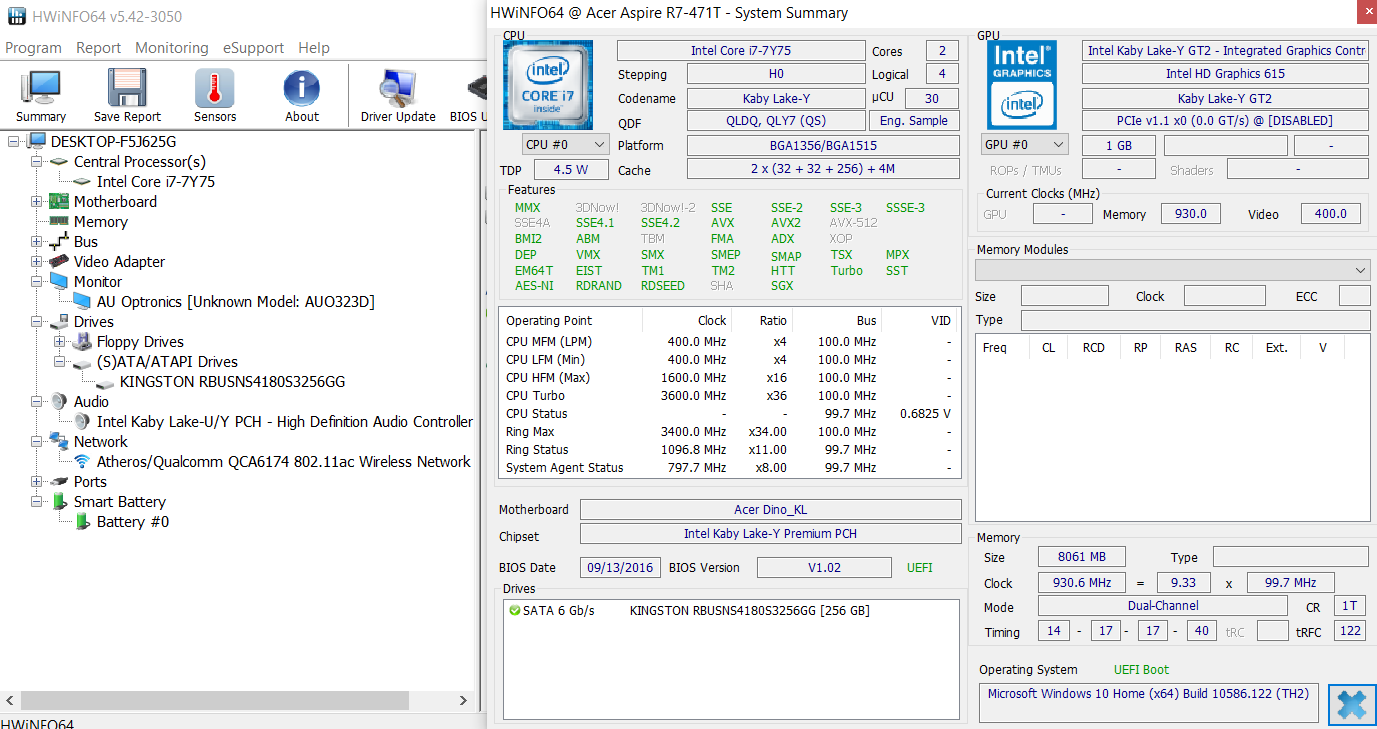Screen dimensions: 1377x729
Task: Open the CPU #0 selector dropdown
Action: (566, 145)
